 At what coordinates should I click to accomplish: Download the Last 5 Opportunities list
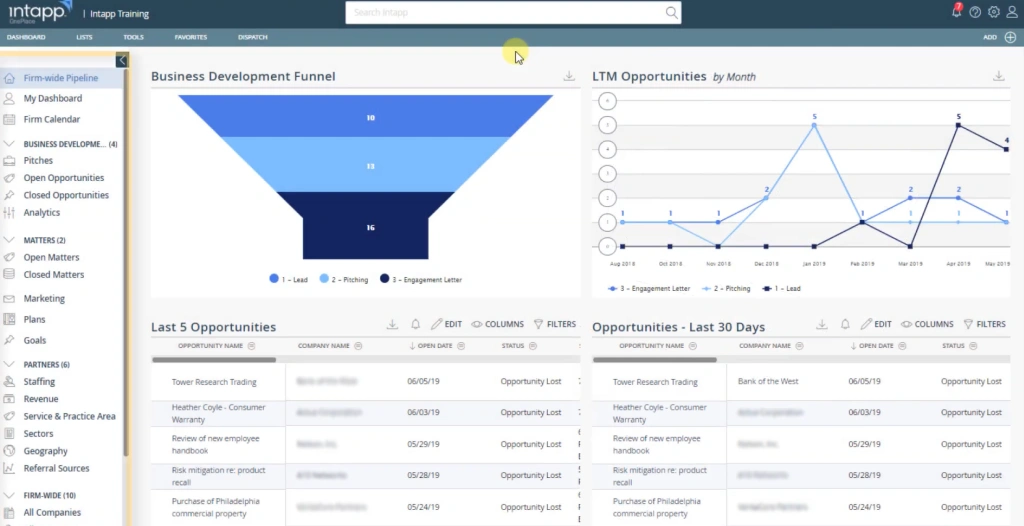[392, 324]
